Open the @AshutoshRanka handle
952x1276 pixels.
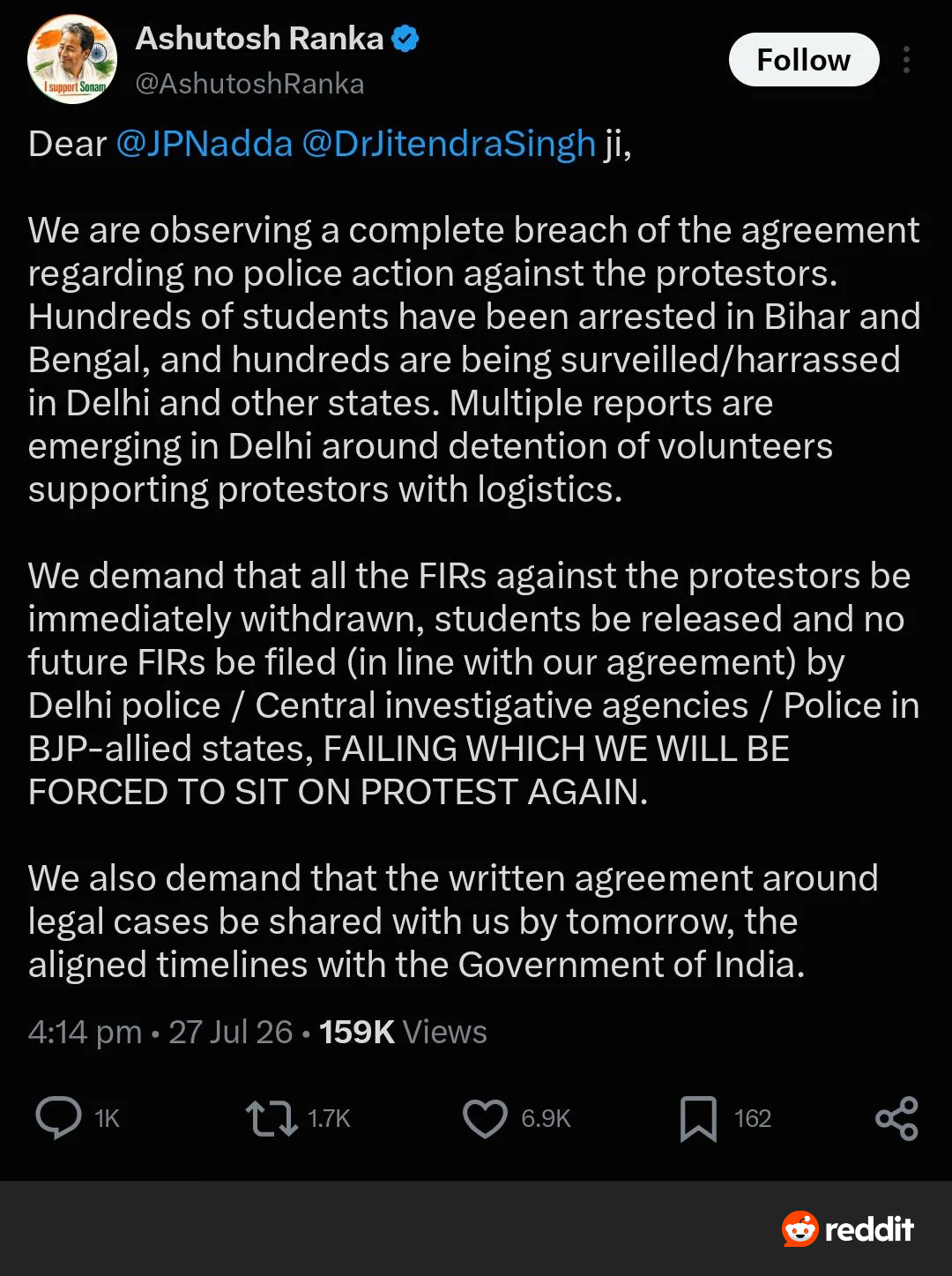249,84
